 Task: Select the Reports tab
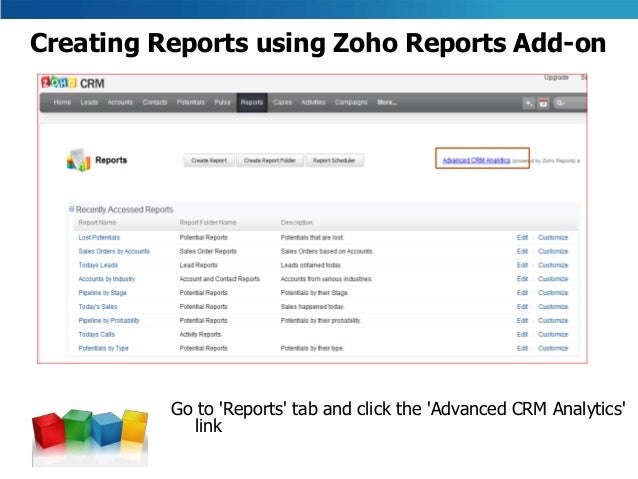[x=252, y=103]
